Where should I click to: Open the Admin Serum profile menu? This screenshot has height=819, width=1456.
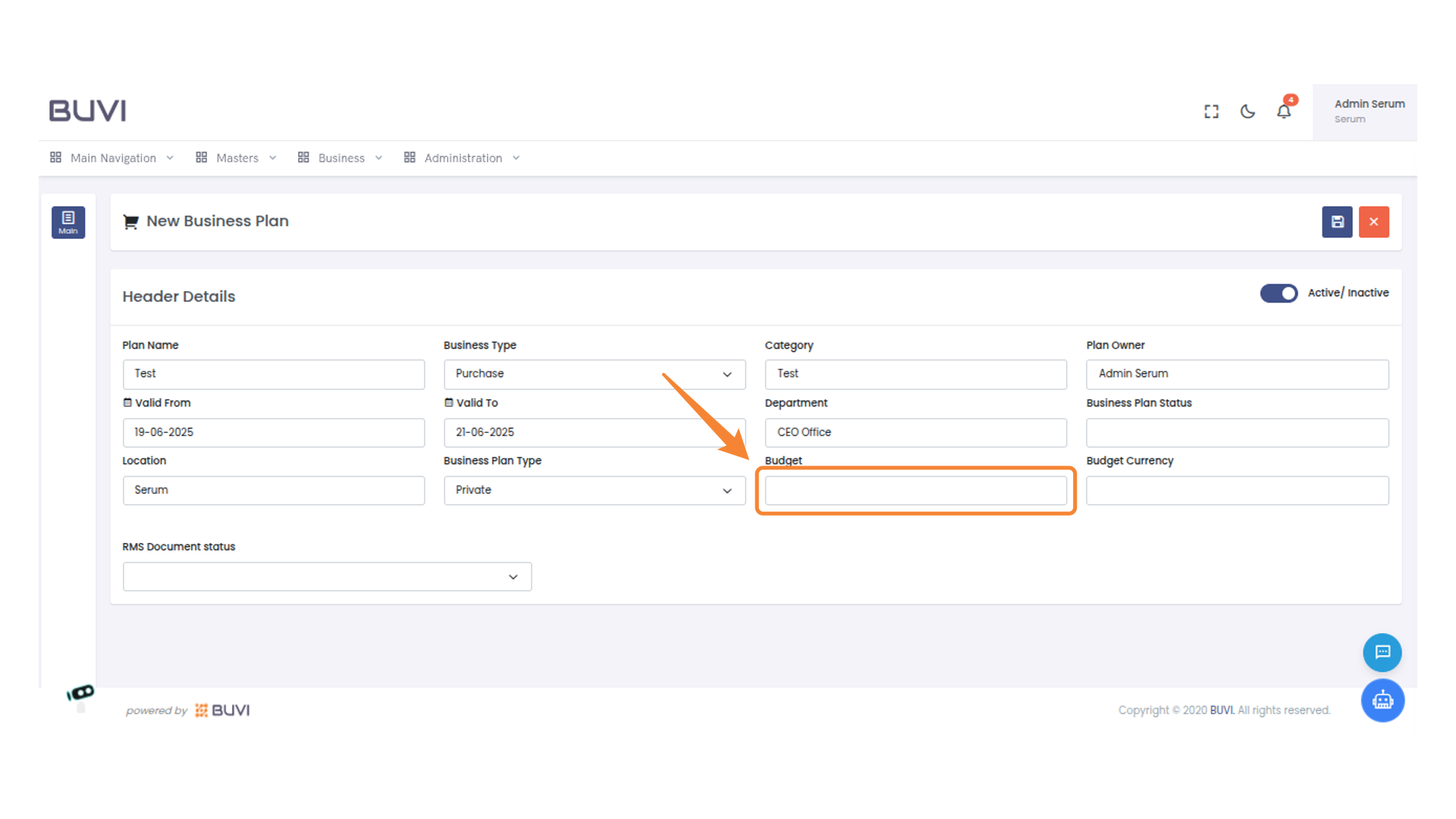[x=1364, y=111]
